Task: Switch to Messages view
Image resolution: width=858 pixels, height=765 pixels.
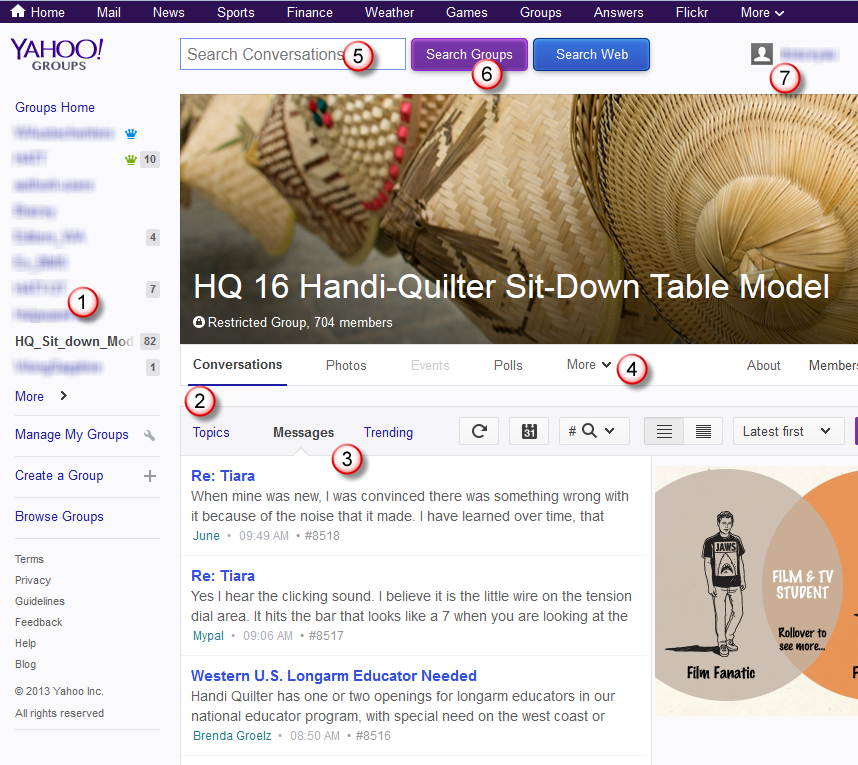Action: 303,432
